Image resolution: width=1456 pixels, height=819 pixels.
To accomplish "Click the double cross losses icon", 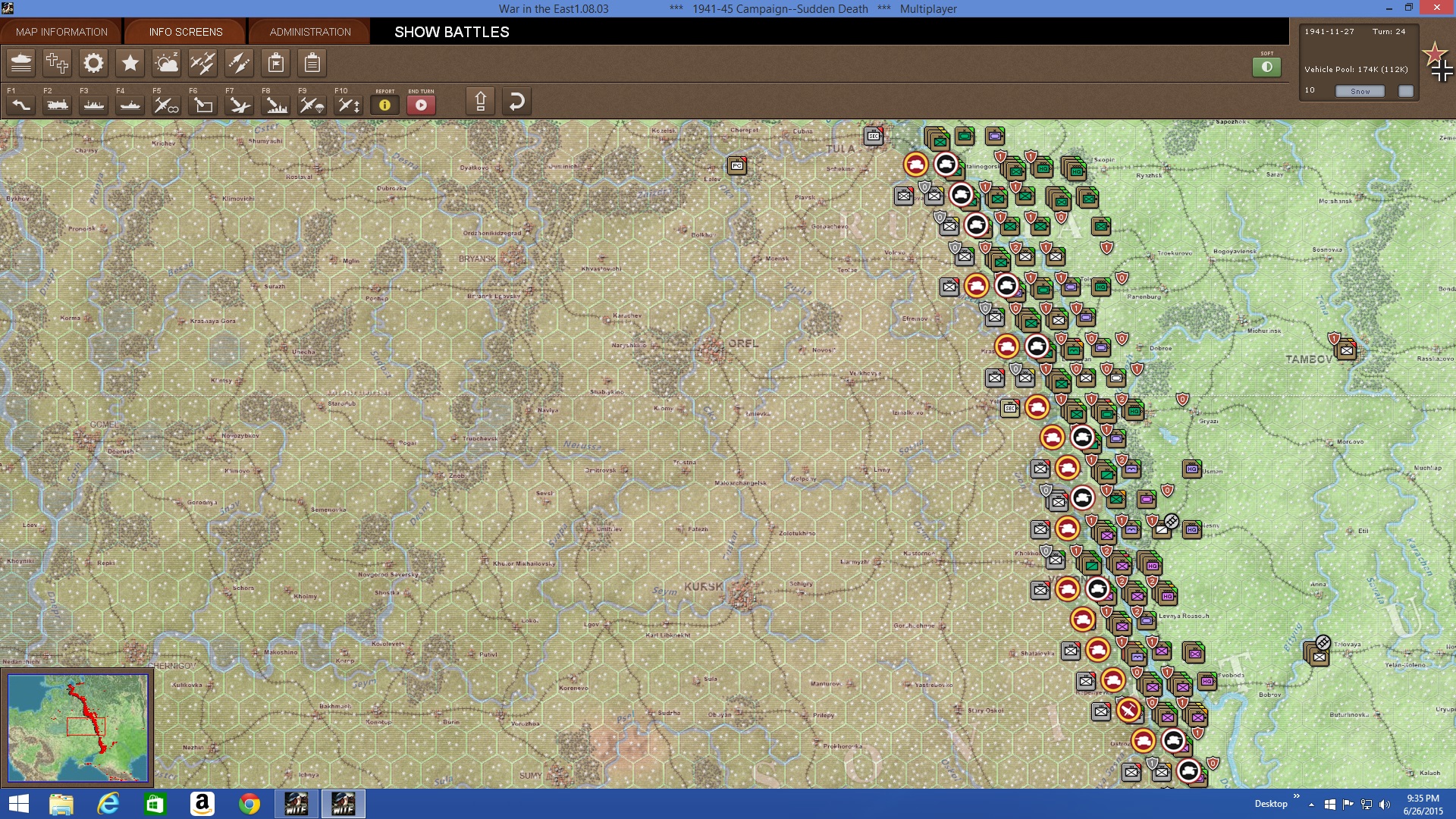I will pyautogui.click(x=57, y=63).
